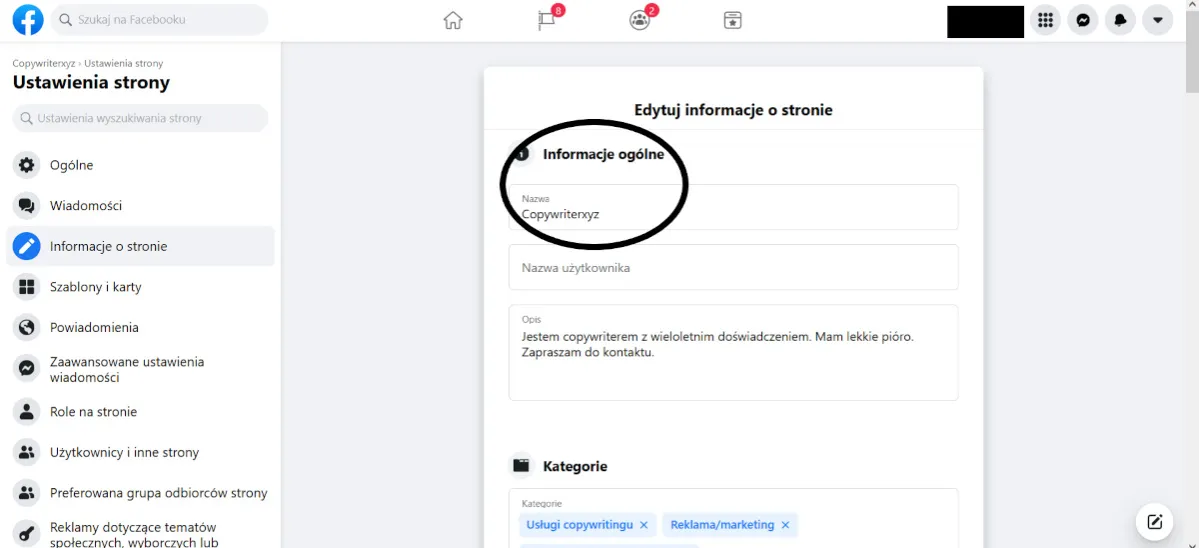Open the nine-dot menu grid icon
The image size is (1199, 548).
click(1045, 20)
